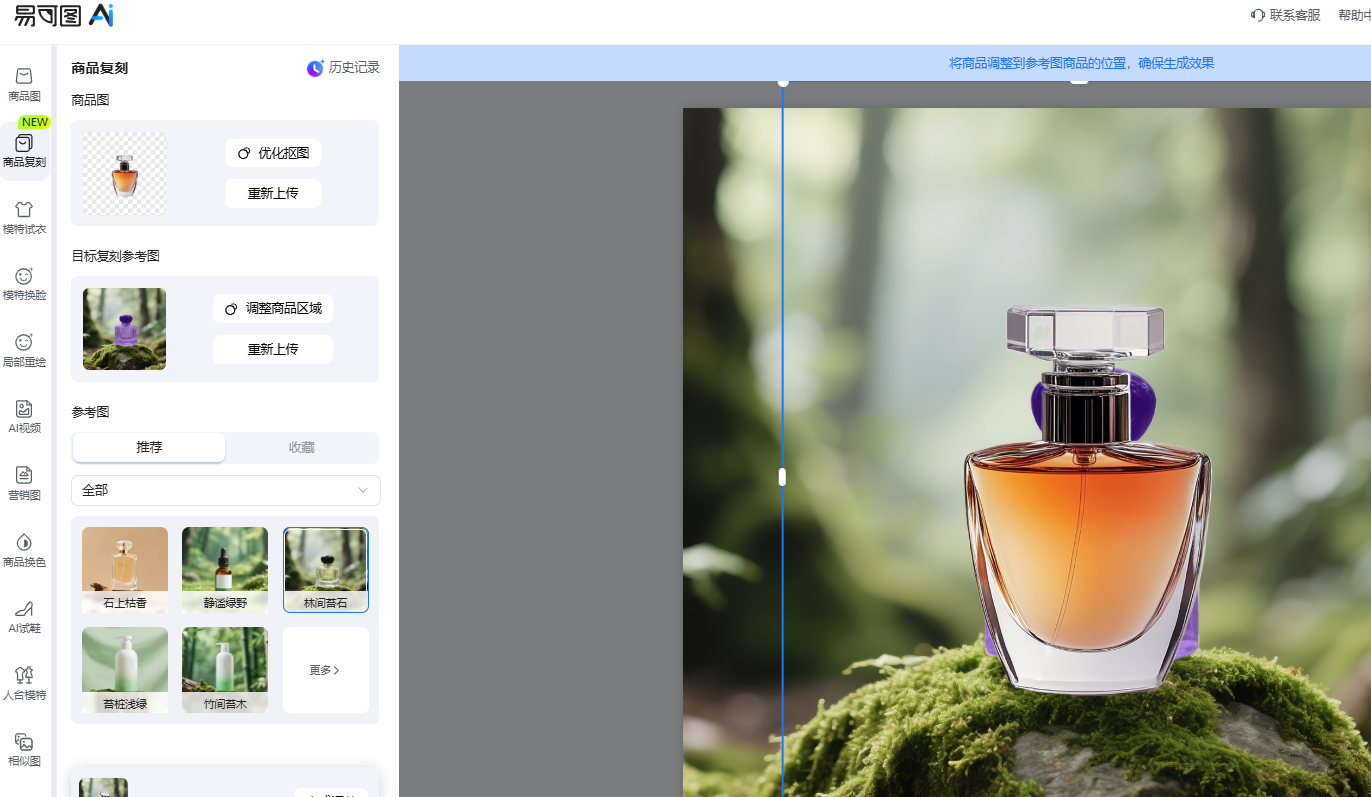The image size is (1371, 797).
Task: Switch to the 推荐 tab
Action: 149,447
